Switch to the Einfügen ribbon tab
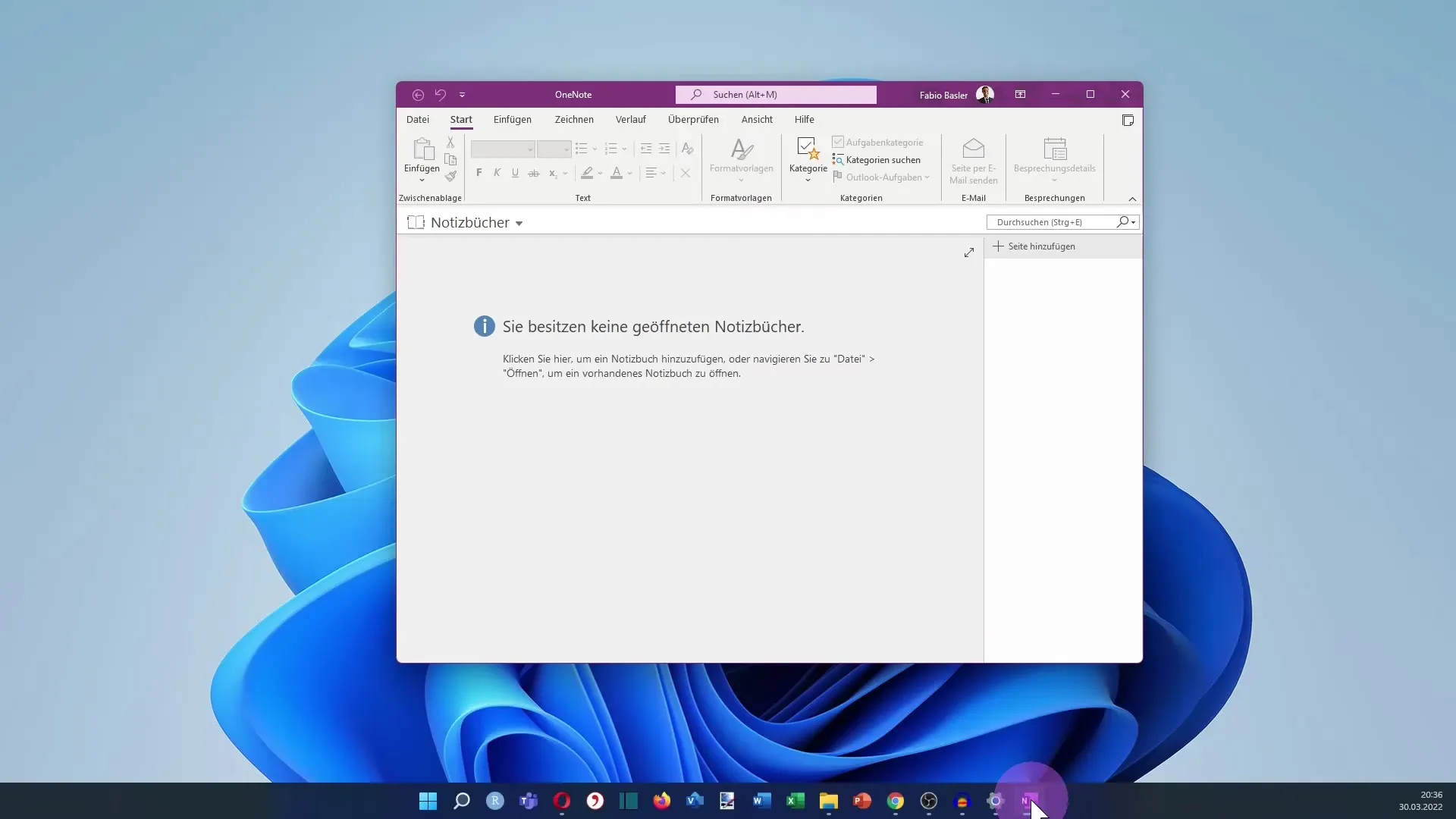This screenshot has height=819, width=1456. click(x=513, y=120)
